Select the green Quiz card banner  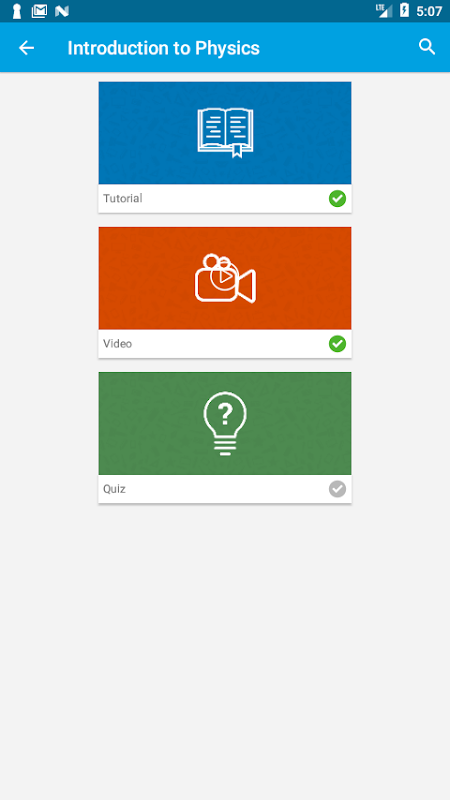(225, 423)
